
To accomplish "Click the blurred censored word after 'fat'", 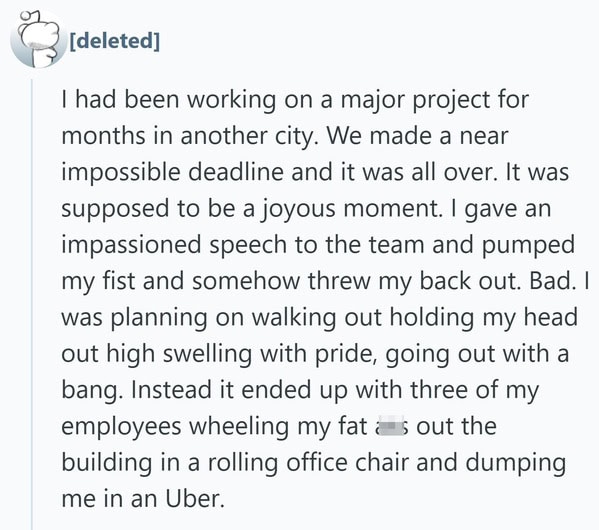I will 392,426.
